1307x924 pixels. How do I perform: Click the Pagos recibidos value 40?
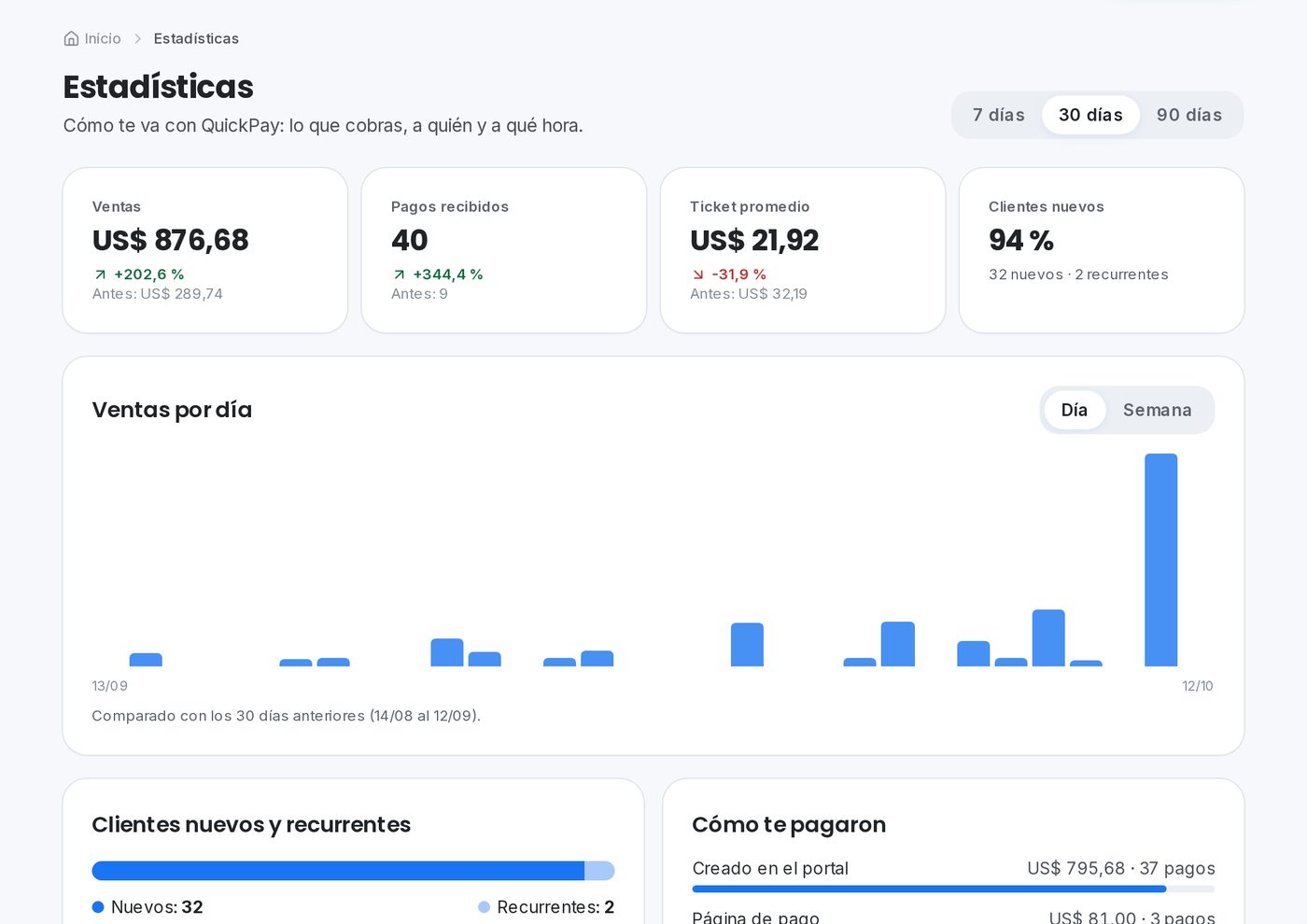pos(409,240)
